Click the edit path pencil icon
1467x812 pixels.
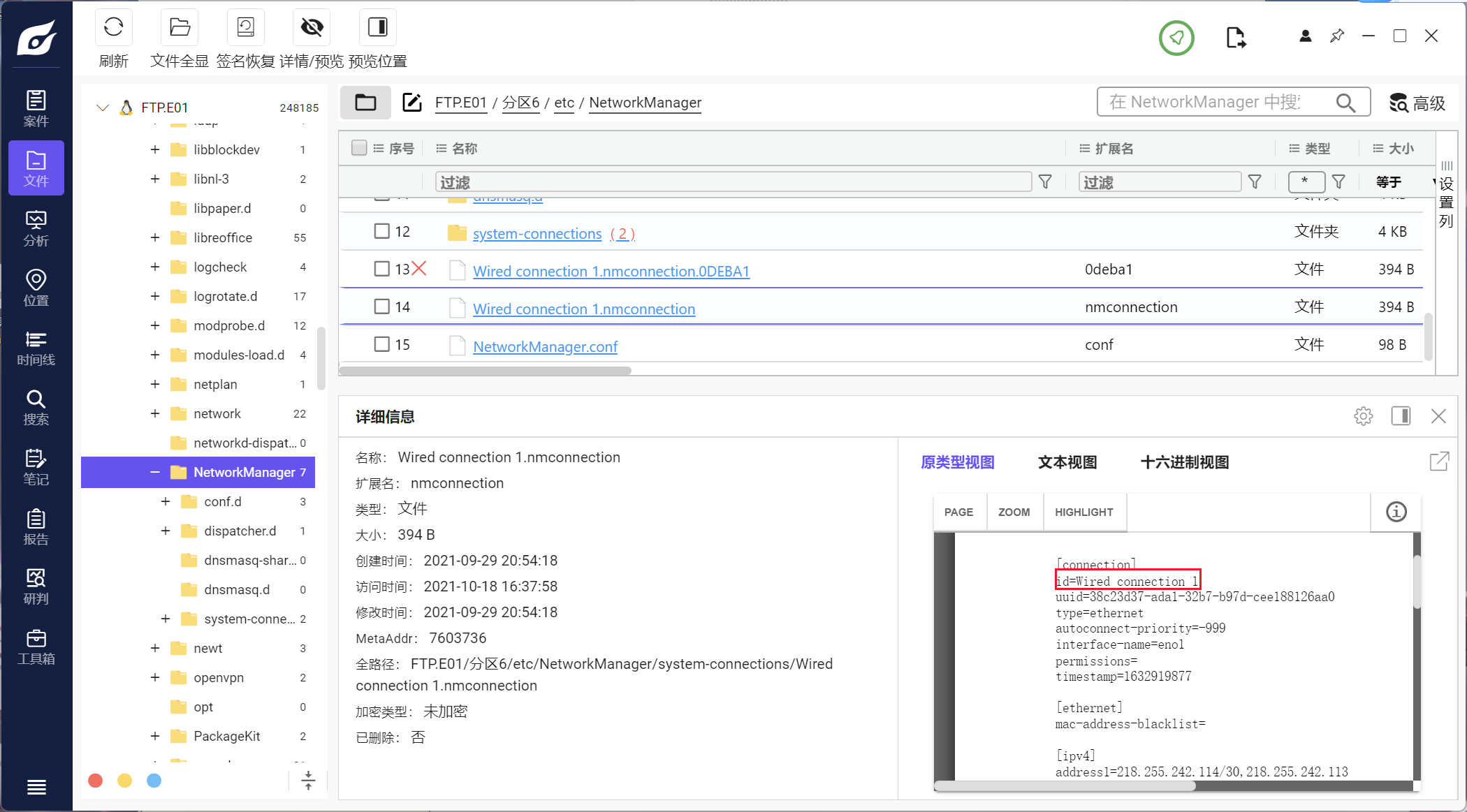click(x=412, y=103)
